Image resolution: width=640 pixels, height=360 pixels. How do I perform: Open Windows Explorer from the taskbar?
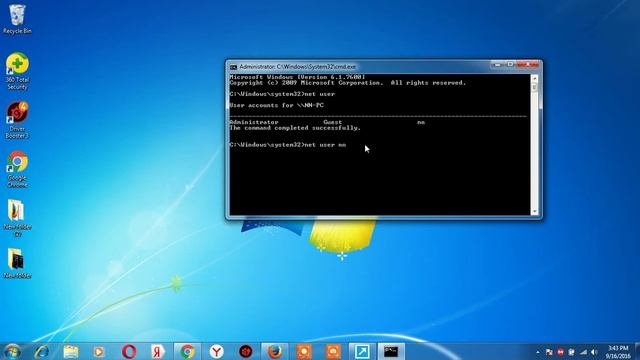tap(71, 351)
